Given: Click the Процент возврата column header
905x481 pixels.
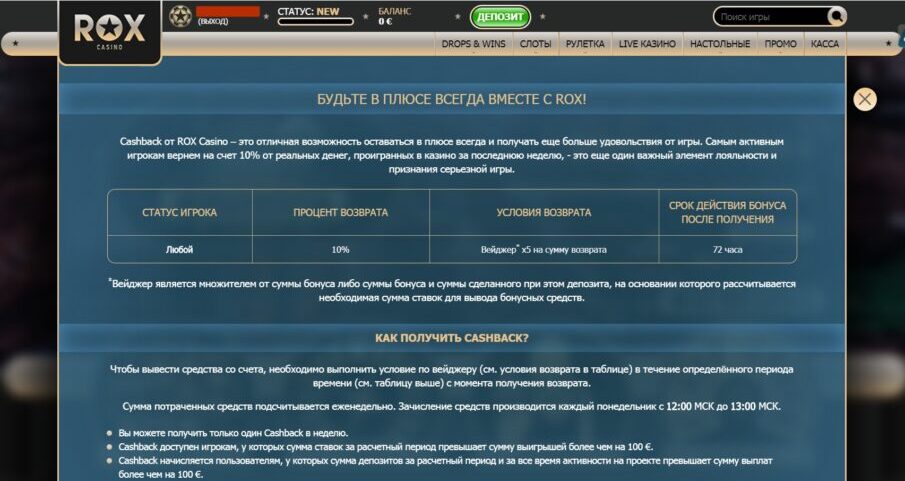Looking at the screenshot, I should pos(341,212).
